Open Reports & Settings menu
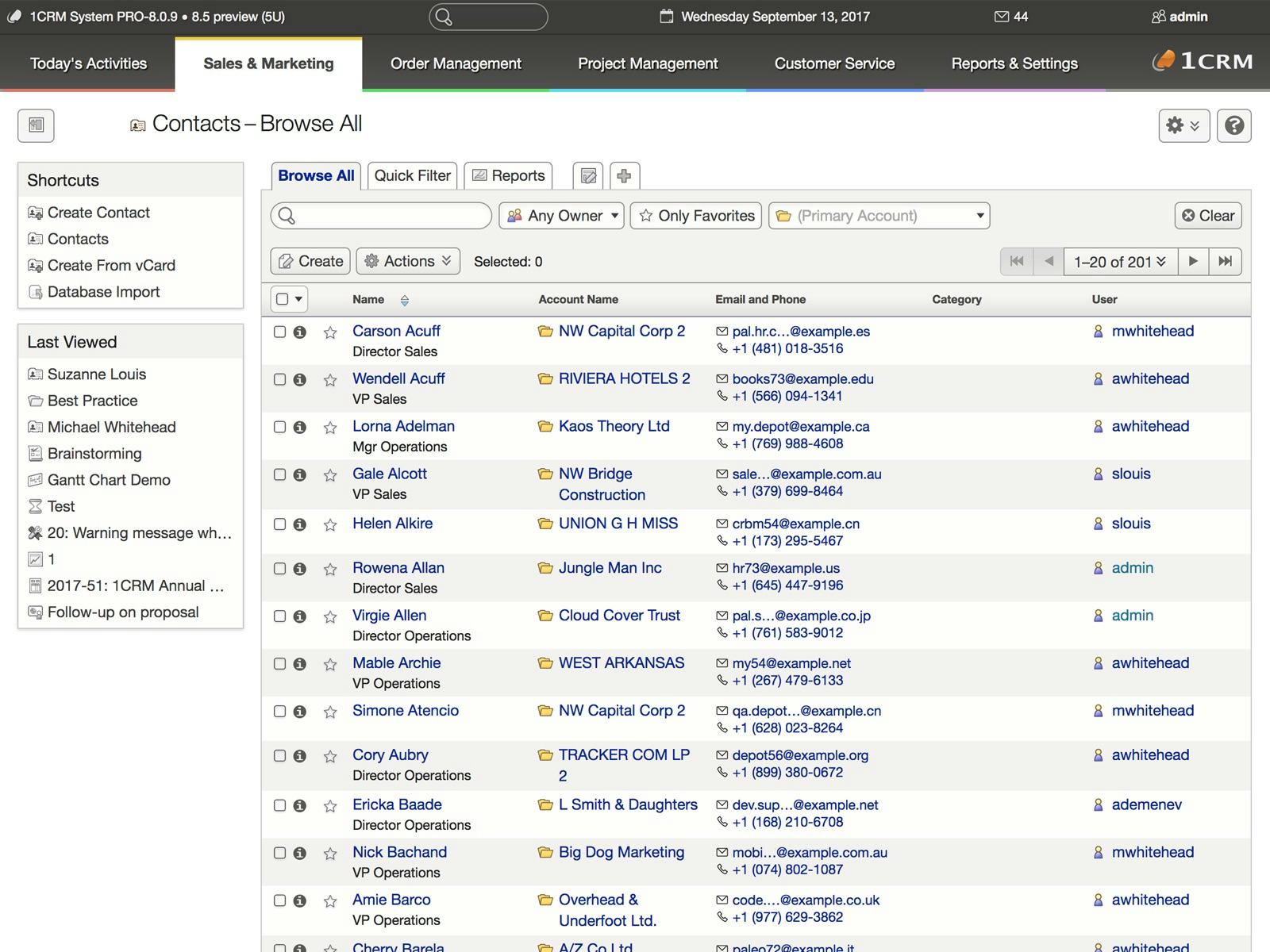The width and height of the screenshot is (1270, 952). coord(1014,63)
